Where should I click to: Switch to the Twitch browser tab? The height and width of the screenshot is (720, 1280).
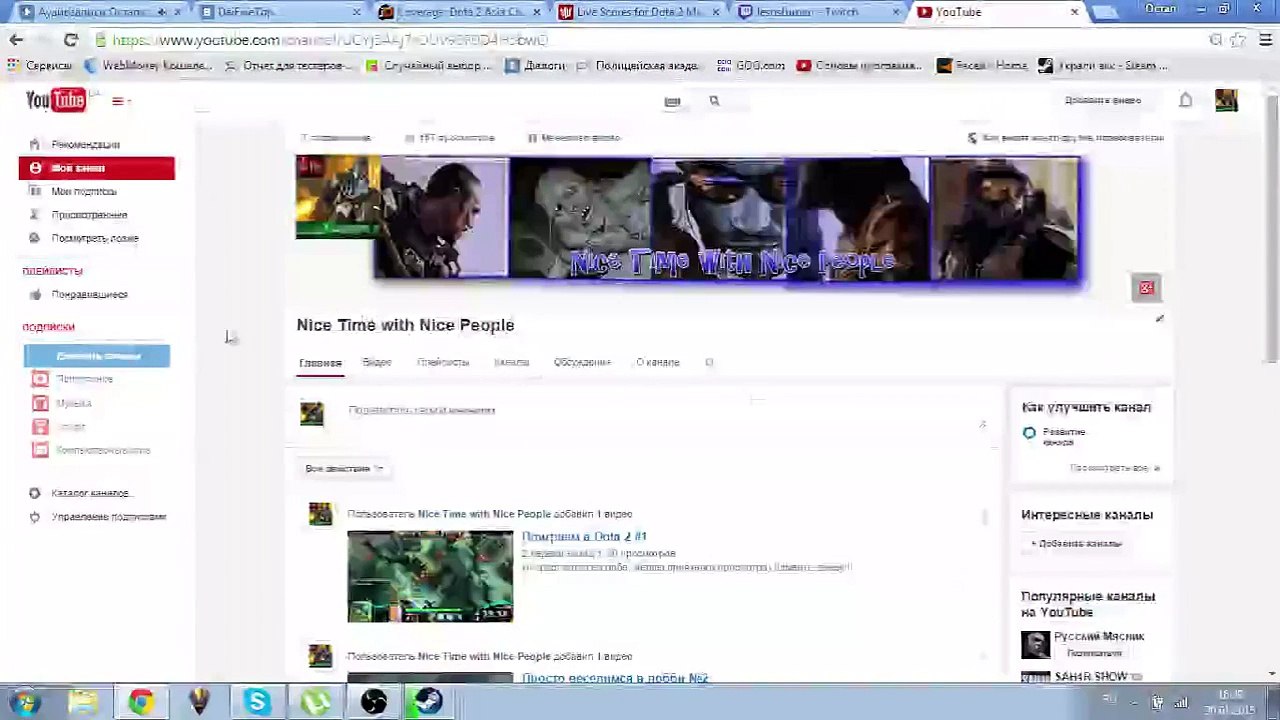pos(819,12)
